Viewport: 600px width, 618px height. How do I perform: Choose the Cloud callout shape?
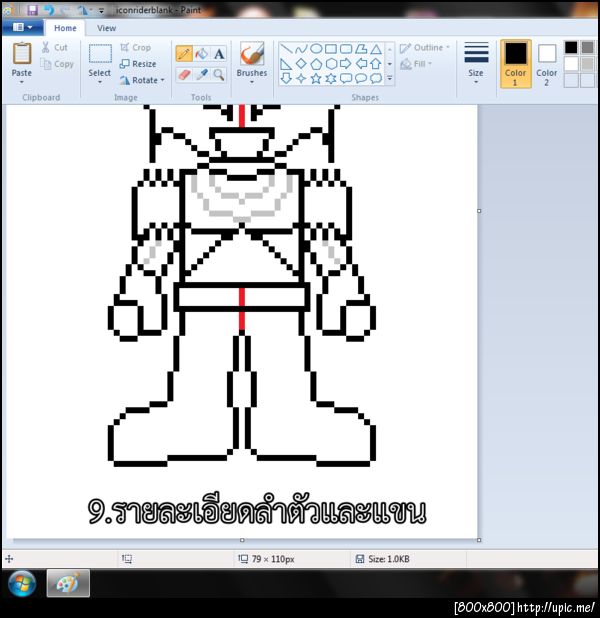[376, 78]
